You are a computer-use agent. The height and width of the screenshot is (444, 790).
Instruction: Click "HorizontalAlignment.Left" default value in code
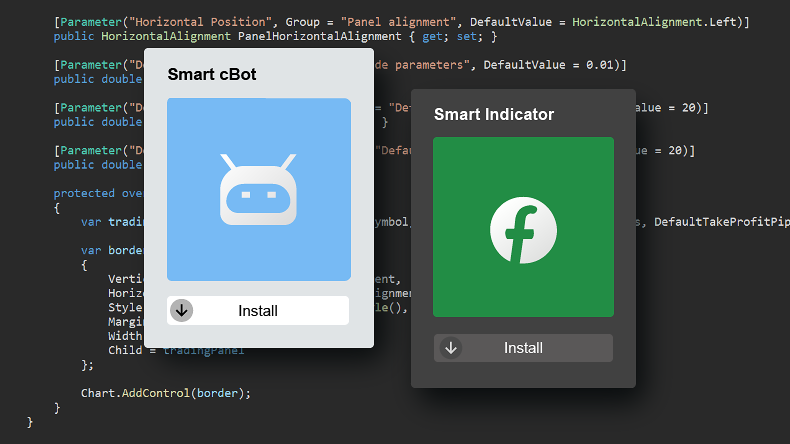[x=654, y=22]
